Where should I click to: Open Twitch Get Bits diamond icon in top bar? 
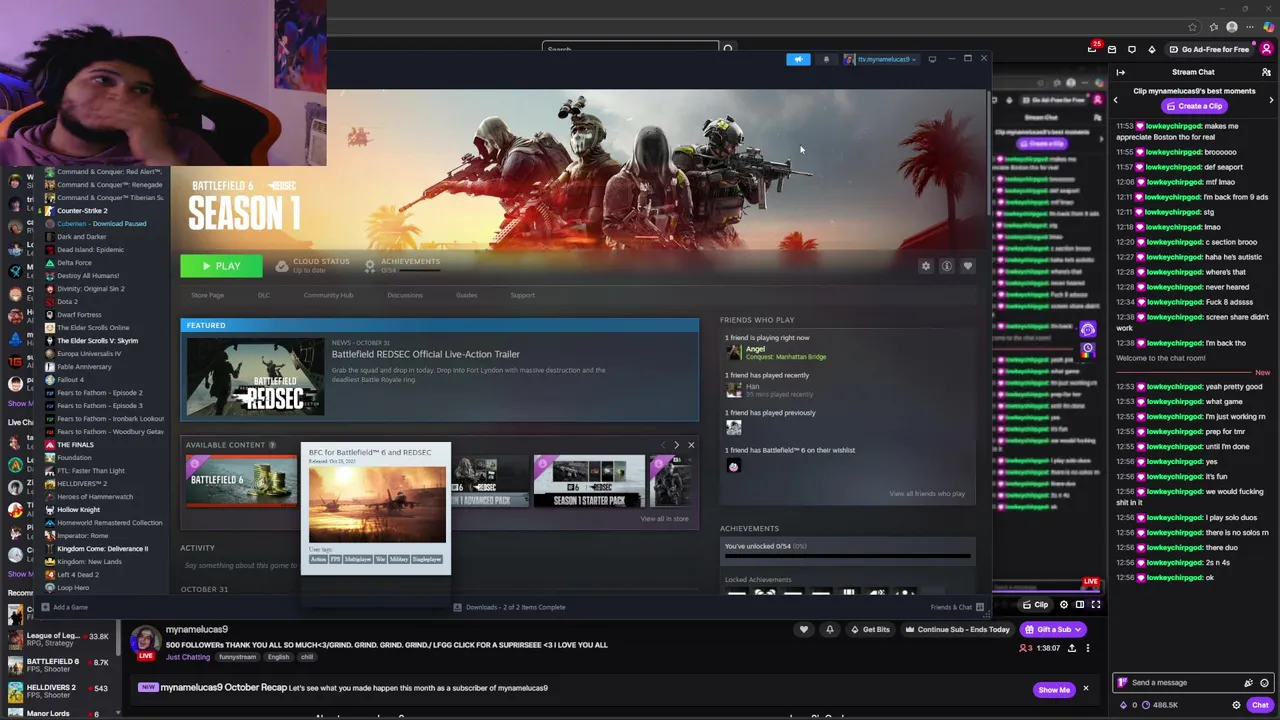(1151, 49)
